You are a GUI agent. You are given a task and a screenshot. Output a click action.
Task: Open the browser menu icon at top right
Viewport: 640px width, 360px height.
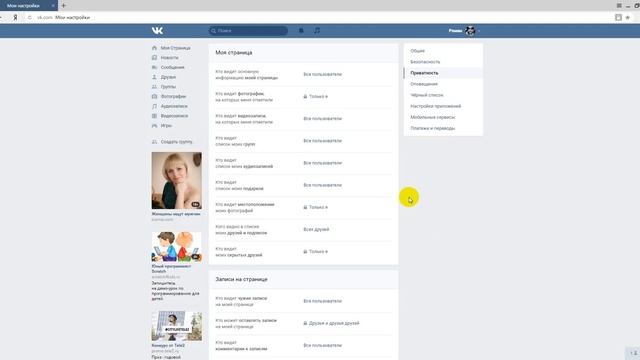619,6
